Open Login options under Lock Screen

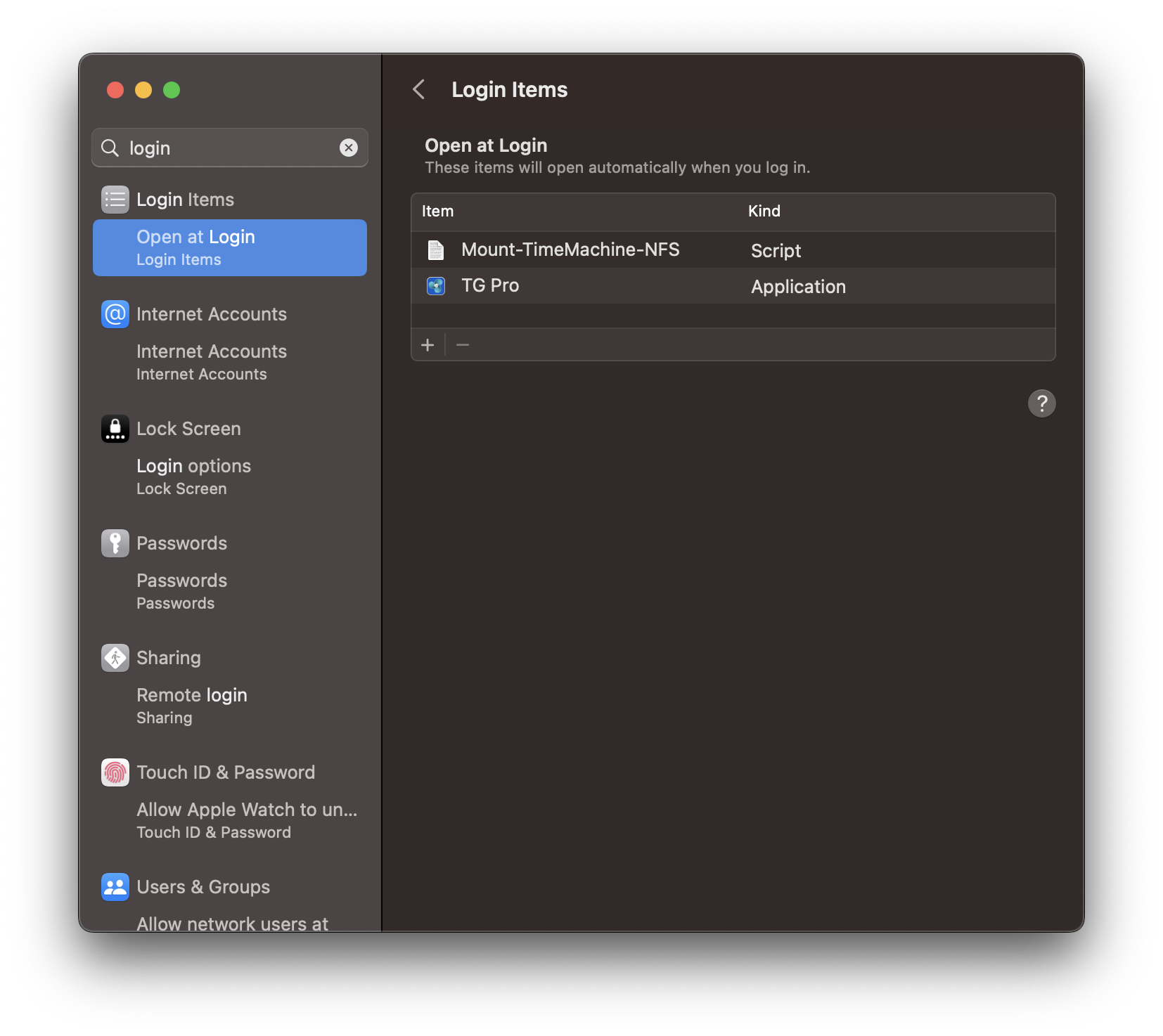click(193, 465)
